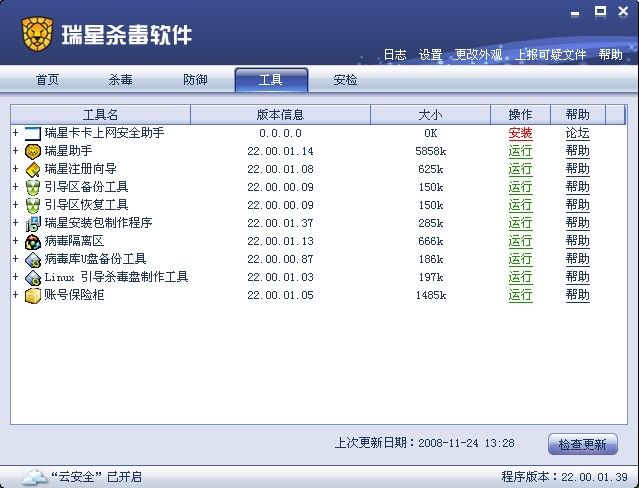Screen dimensions: 639x488
Task: Expand the 瑞星注册向导 row
Action: click(15, 169)
